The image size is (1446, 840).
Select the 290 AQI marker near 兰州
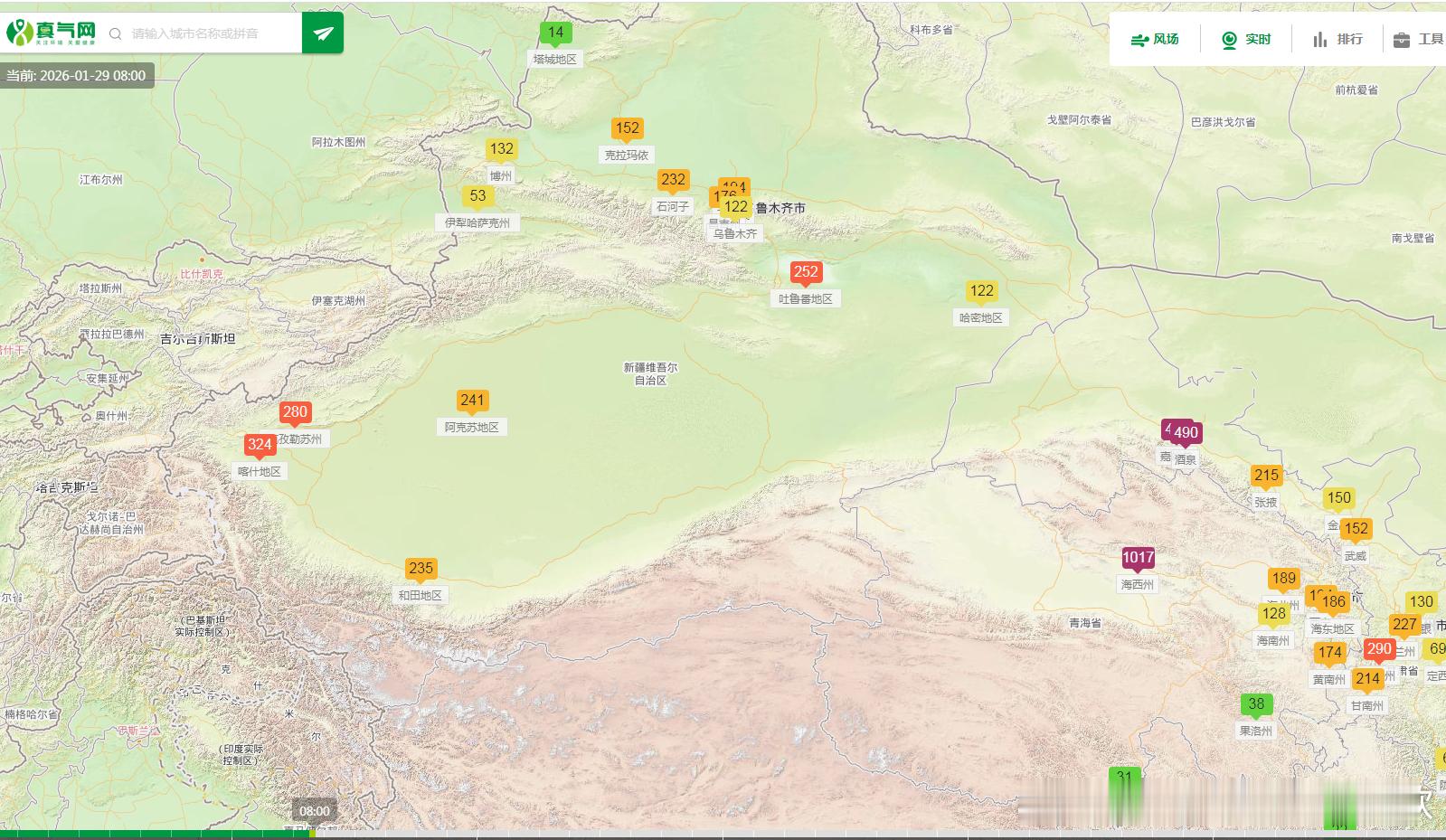point(1379,649)
